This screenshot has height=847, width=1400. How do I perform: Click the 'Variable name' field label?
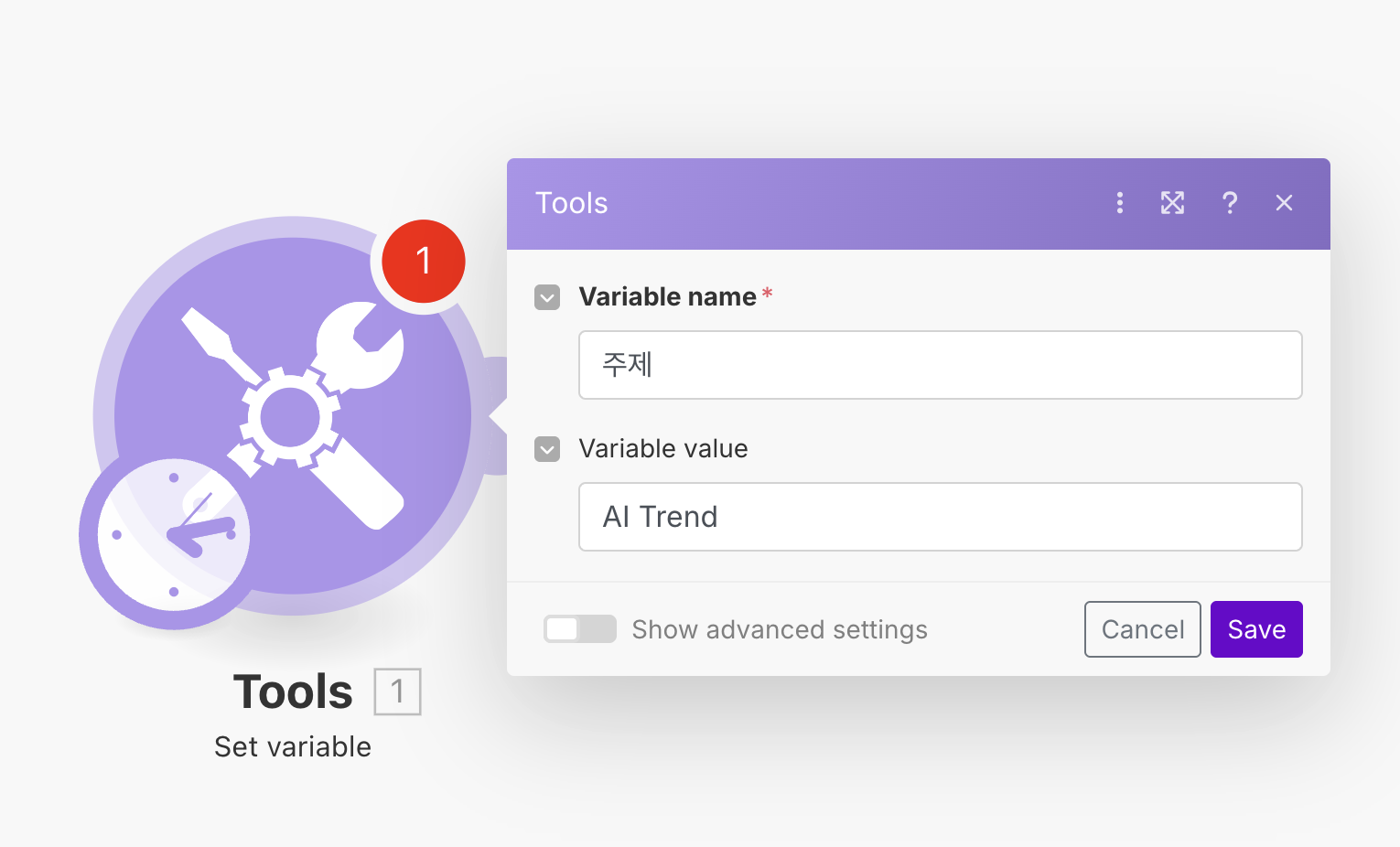click(x=667, y=296)
